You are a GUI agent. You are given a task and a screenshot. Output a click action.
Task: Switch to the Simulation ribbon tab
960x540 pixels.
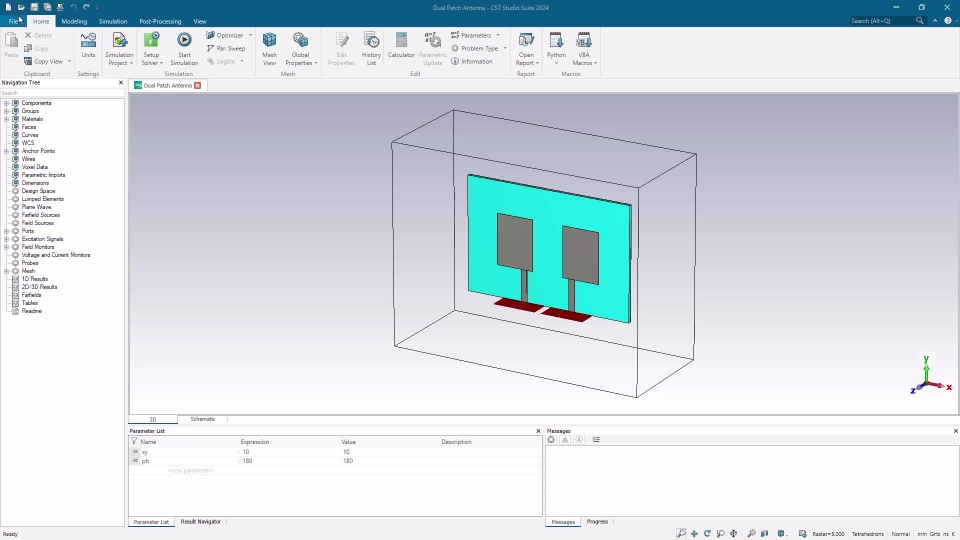(113, 21)
